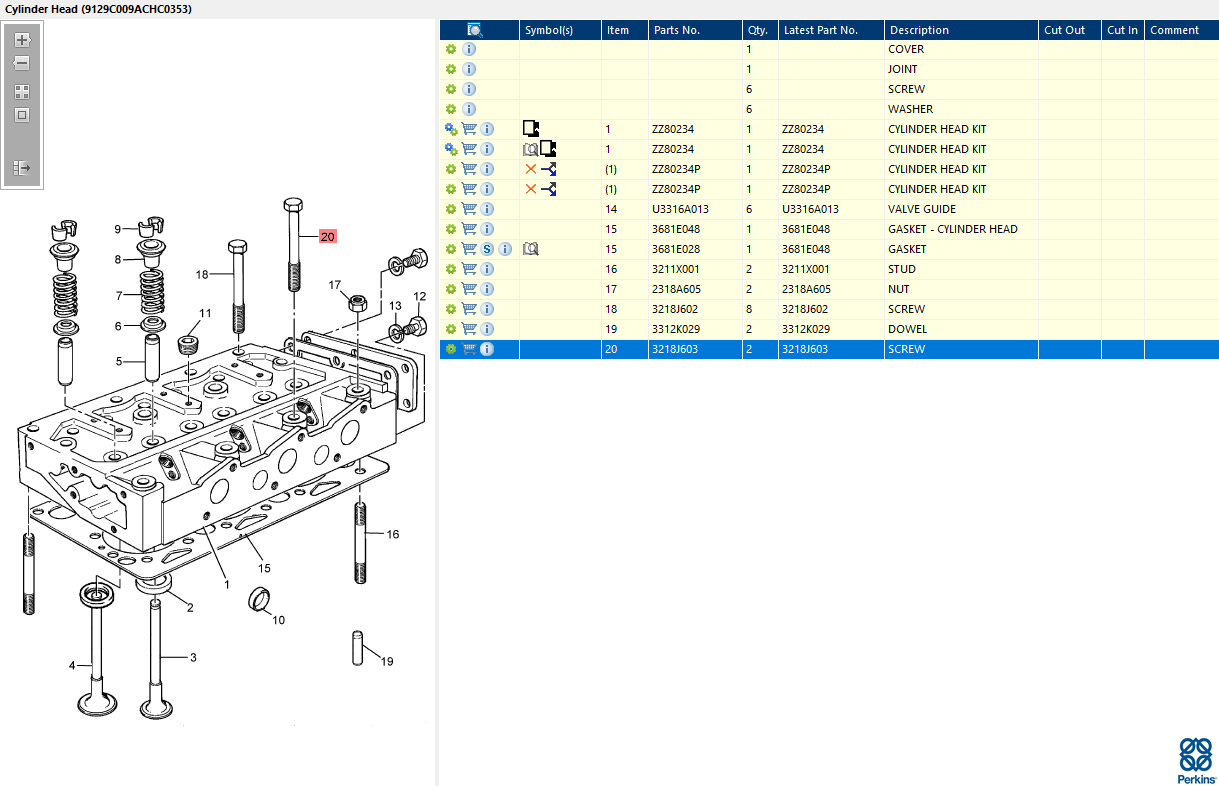
Task: Open info for DOWEL 3312K029
Action: [487, 329]
